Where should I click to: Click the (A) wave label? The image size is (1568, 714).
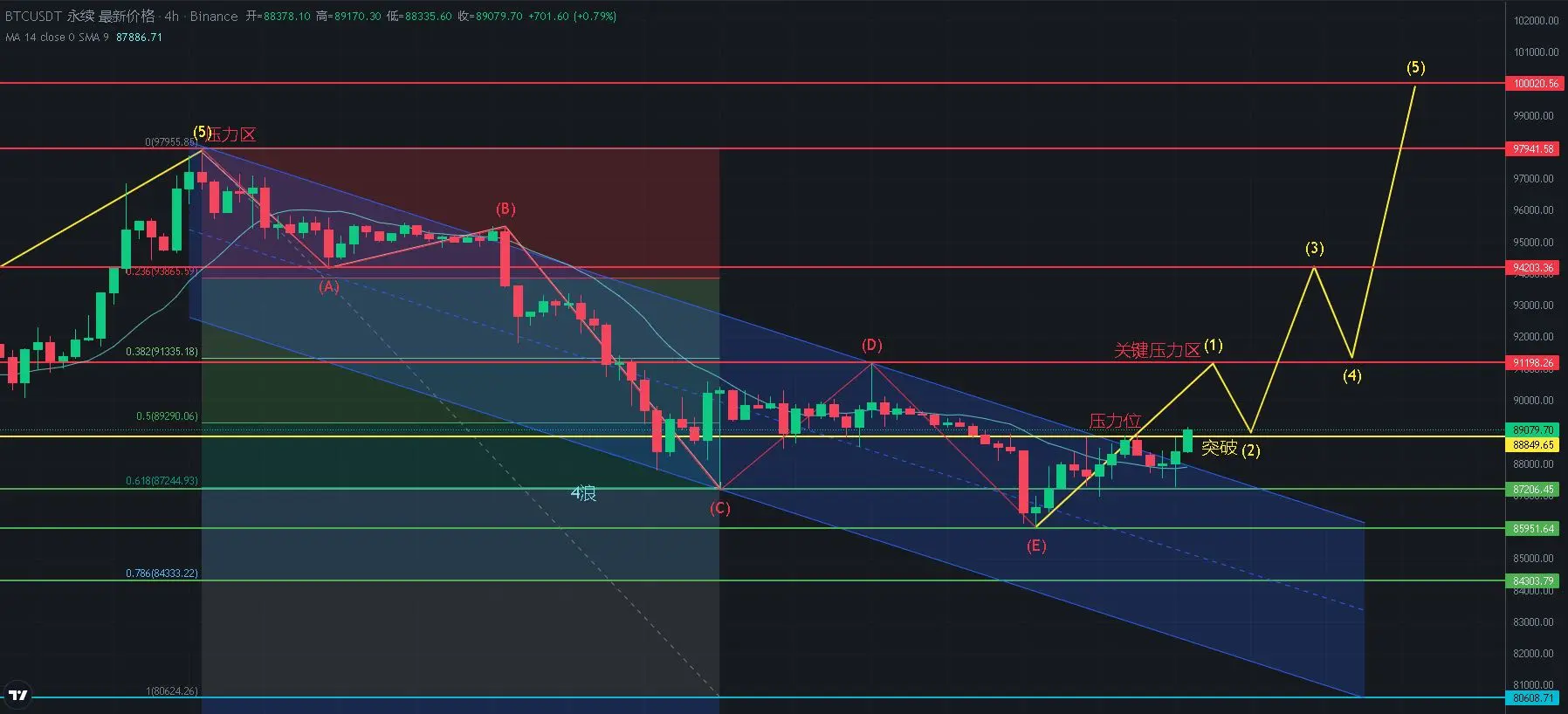pyautogui.click(x=328, y=286)
